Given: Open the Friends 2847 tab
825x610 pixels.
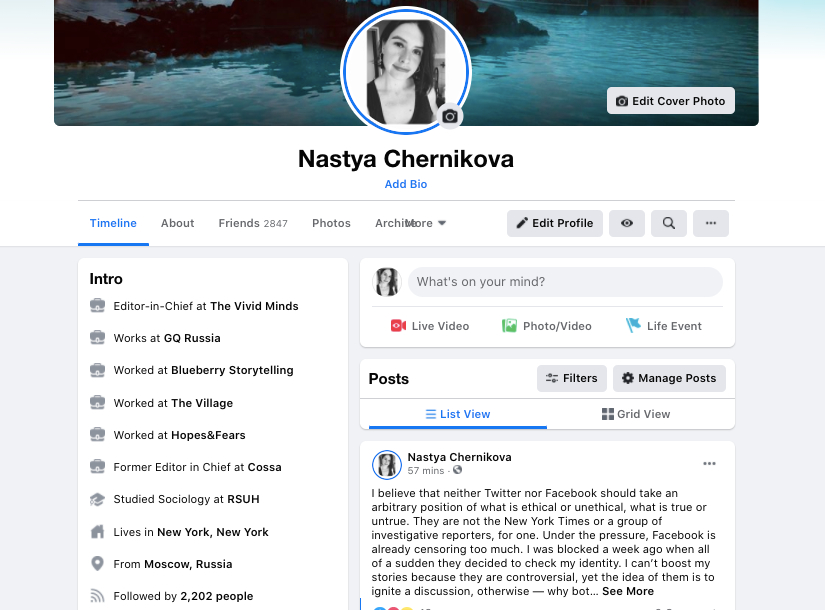Looking at the screenshot, I should click(x=253, y=223).
